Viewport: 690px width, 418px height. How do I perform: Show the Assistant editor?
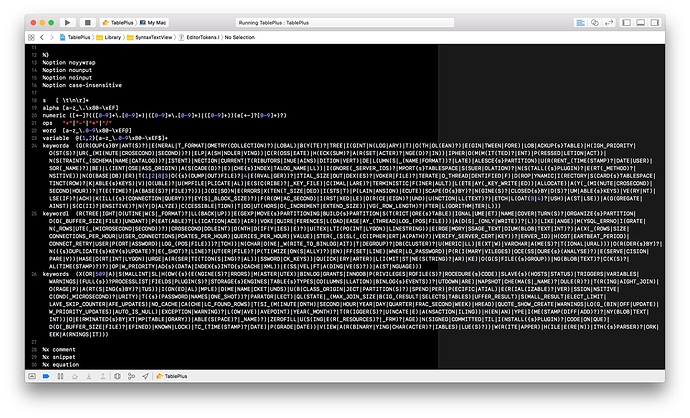595,22
